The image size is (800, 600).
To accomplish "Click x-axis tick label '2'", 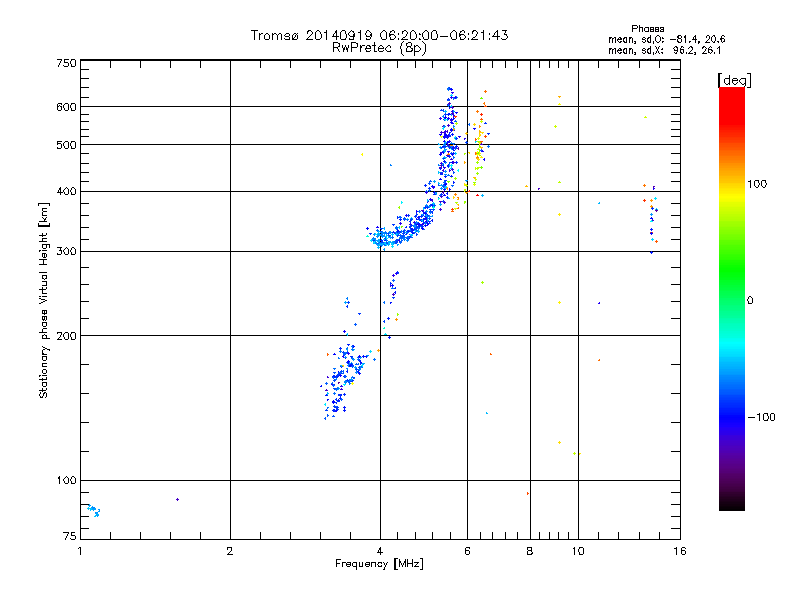I will [x=230, y=551].
